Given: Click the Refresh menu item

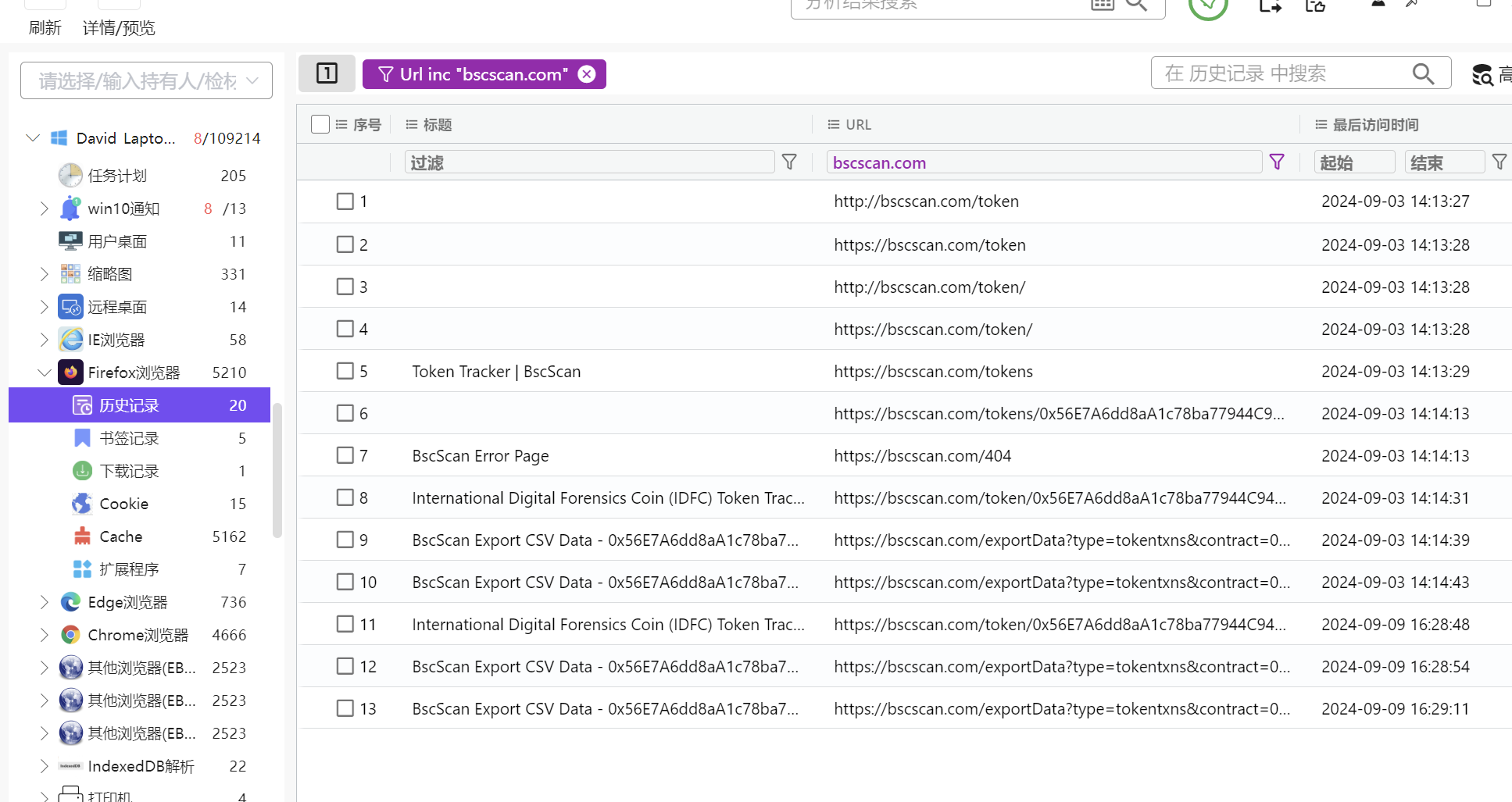Looking at the screenshot, I should [45, 28].
